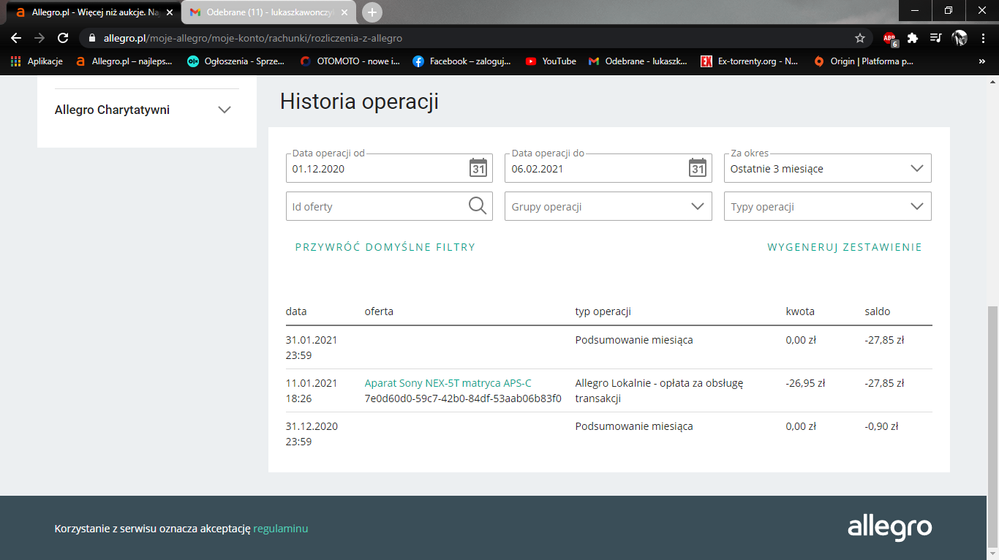Click the allegro footer logo
Viewport: 999px width, 560px height.
889,528
